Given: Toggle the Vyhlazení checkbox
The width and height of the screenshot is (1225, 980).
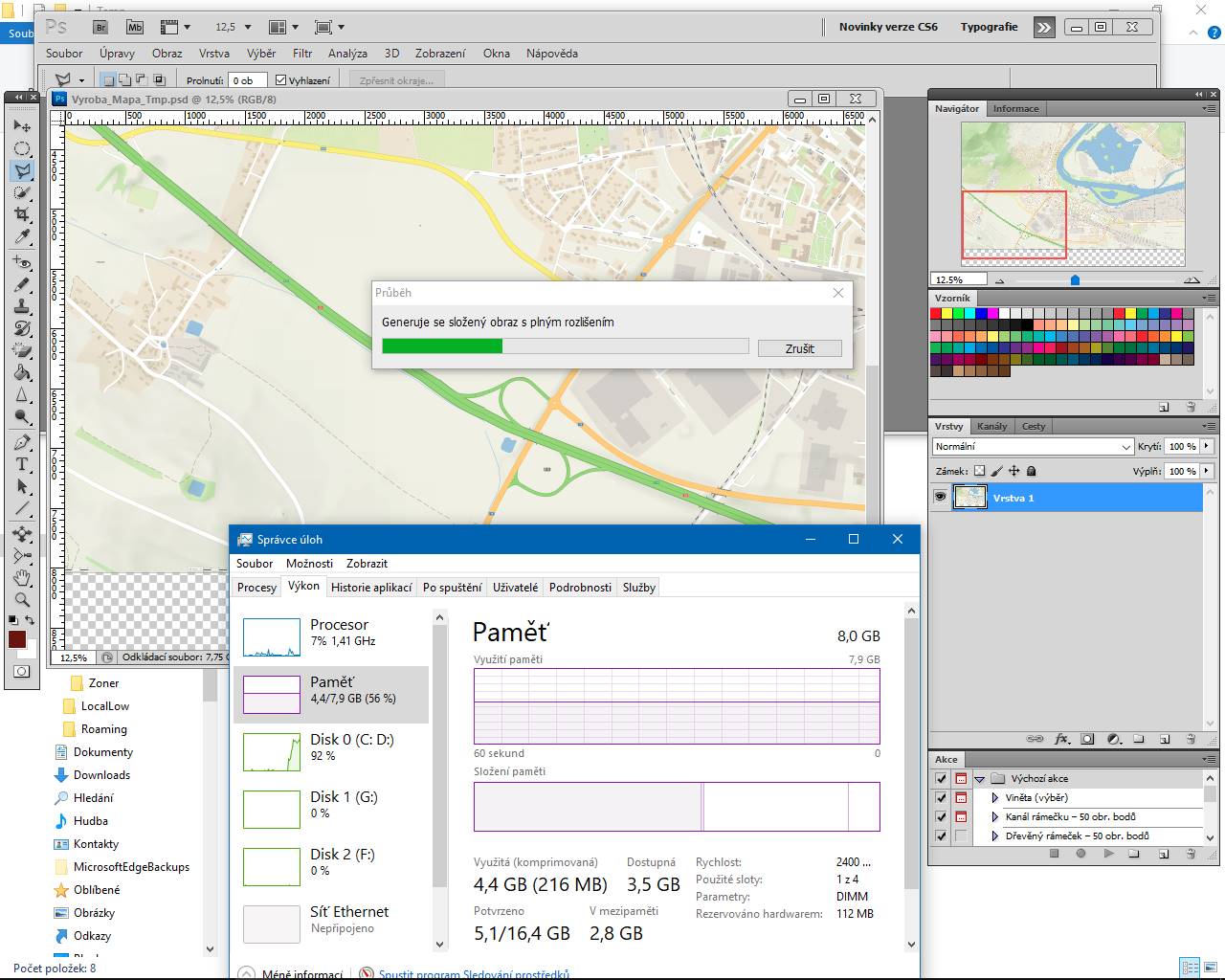Looking at the screenshot, I should (x=281, y=80).
